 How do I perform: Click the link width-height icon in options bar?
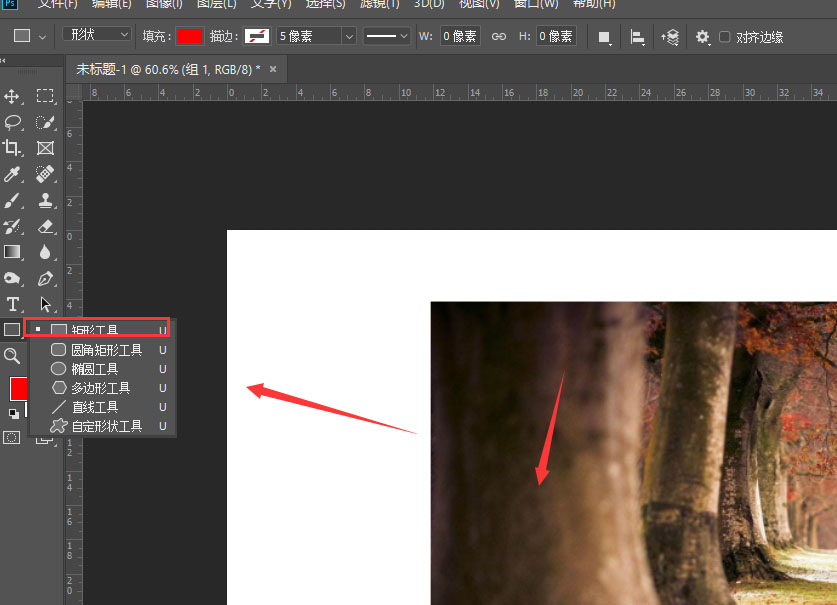(498, 36)
